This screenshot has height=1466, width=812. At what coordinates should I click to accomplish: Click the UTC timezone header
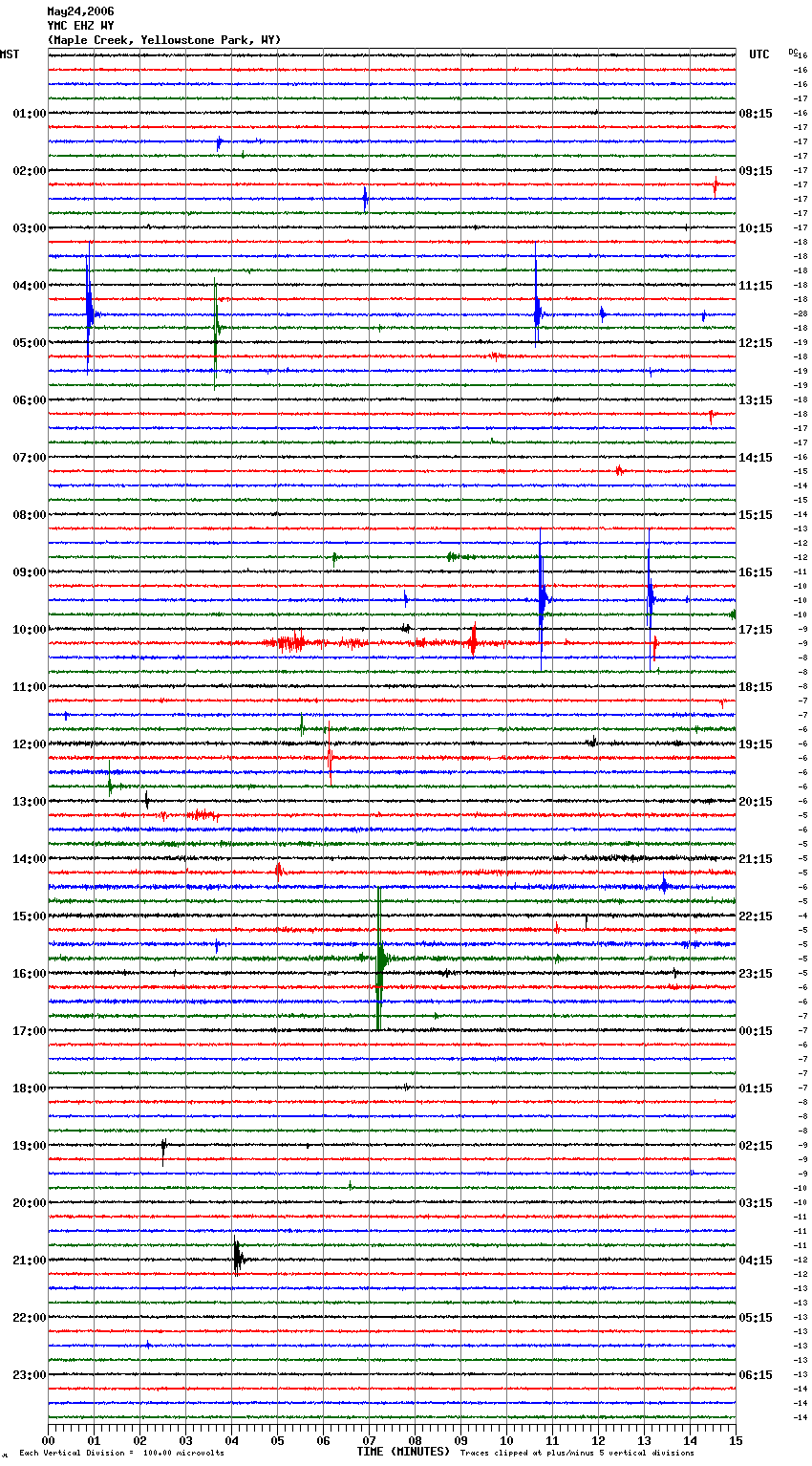(759, 54)
